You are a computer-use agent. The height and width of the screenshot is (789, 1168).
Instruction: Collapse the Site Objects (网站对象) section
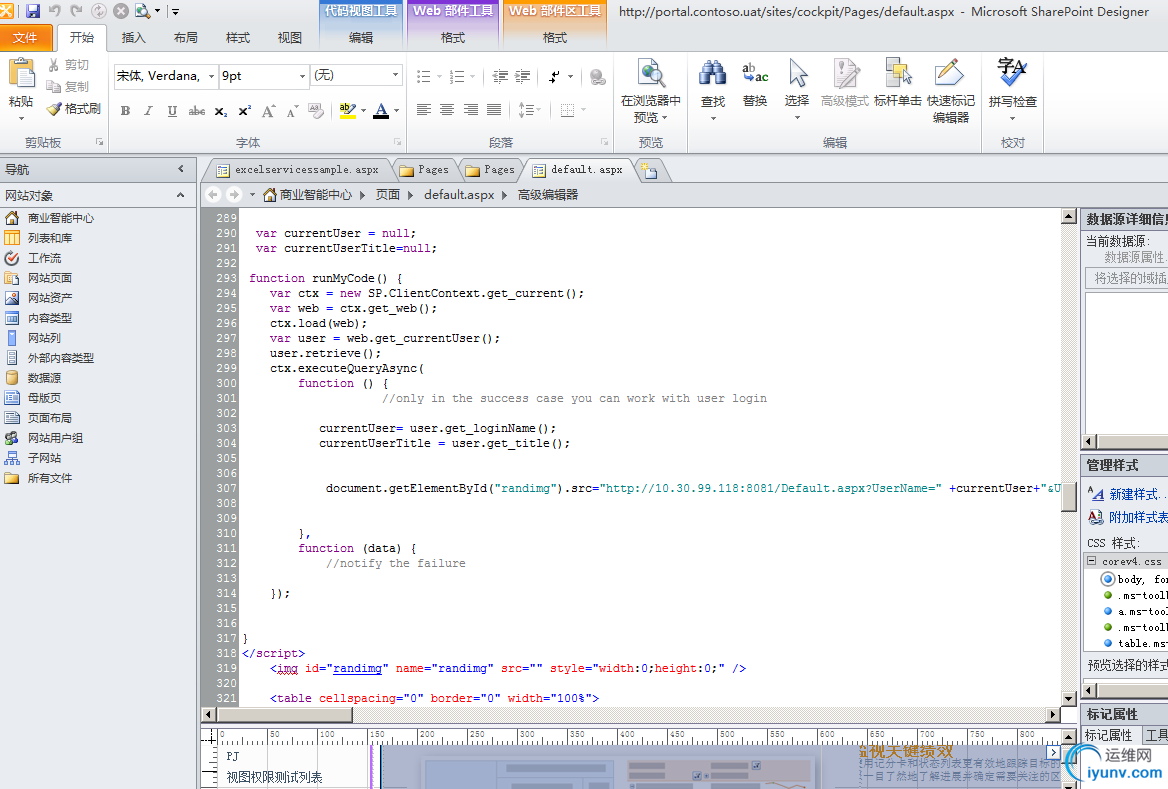181,195
